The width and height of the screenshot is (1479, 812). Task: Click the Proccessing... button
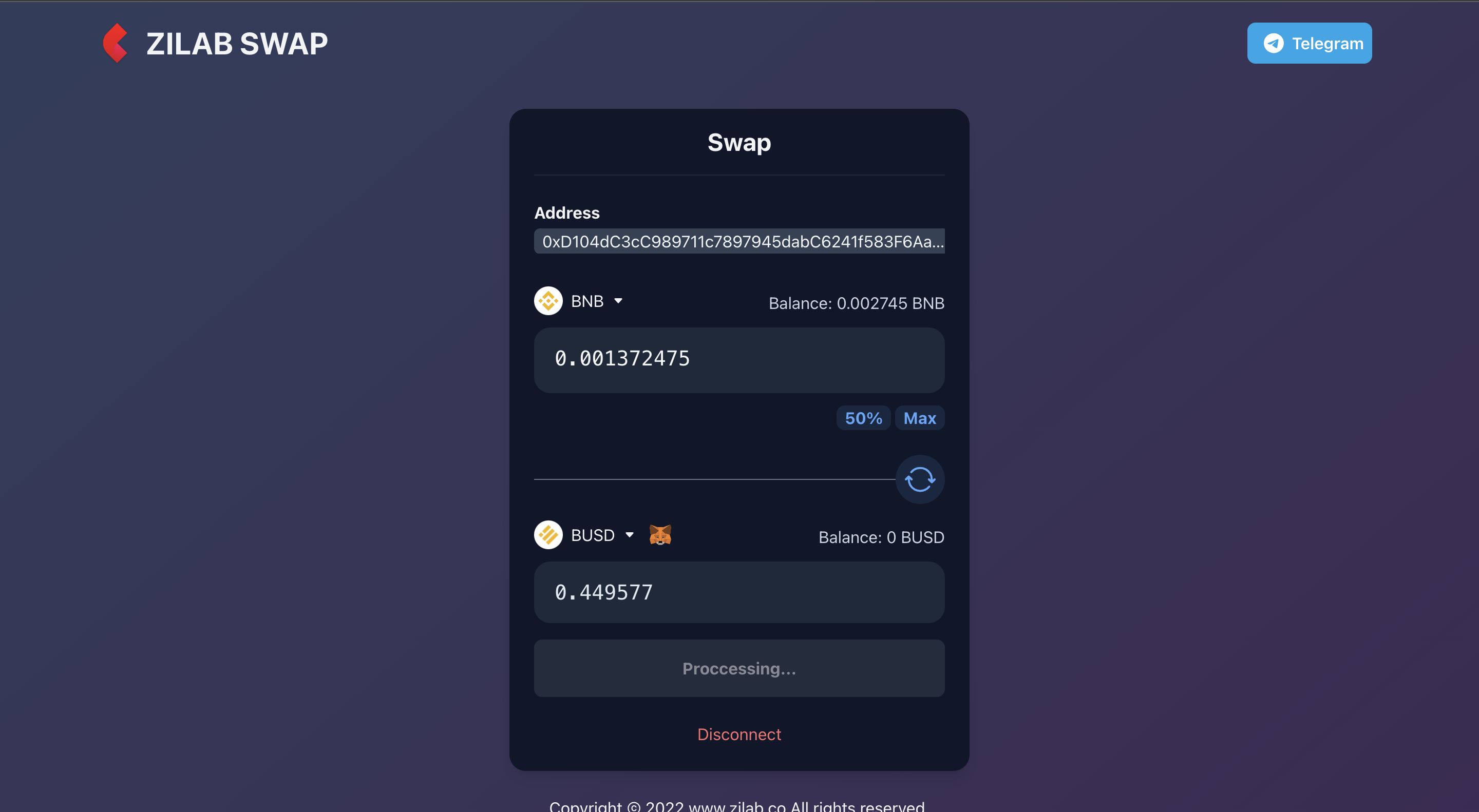[x=739, y=668]
